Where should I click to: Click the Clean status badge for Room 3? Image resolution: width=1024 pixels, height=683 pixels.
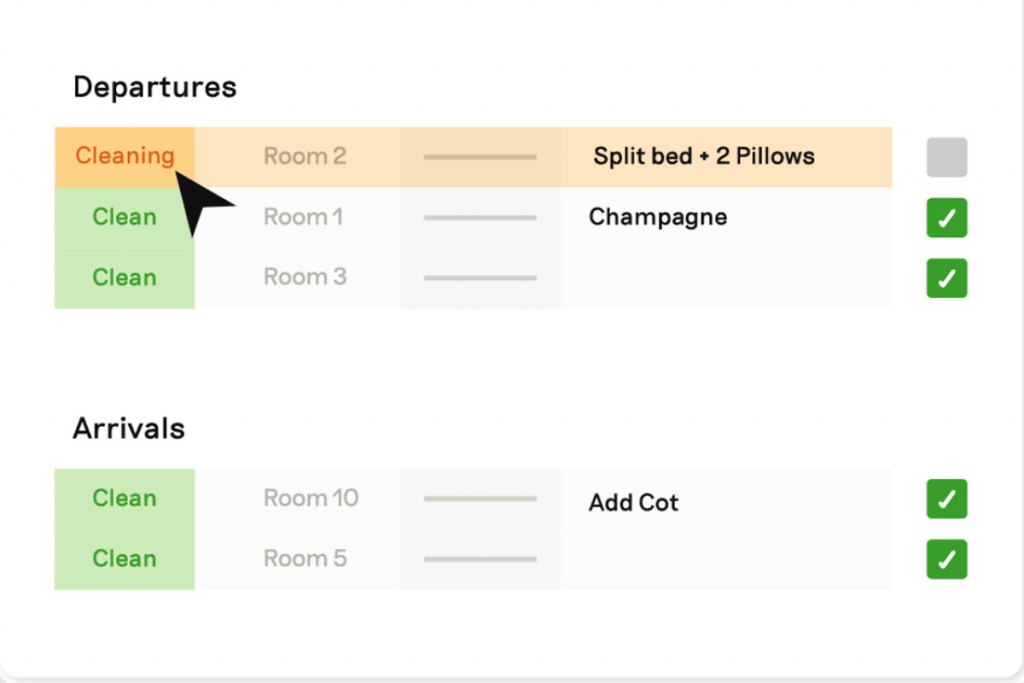pos(125,278)
